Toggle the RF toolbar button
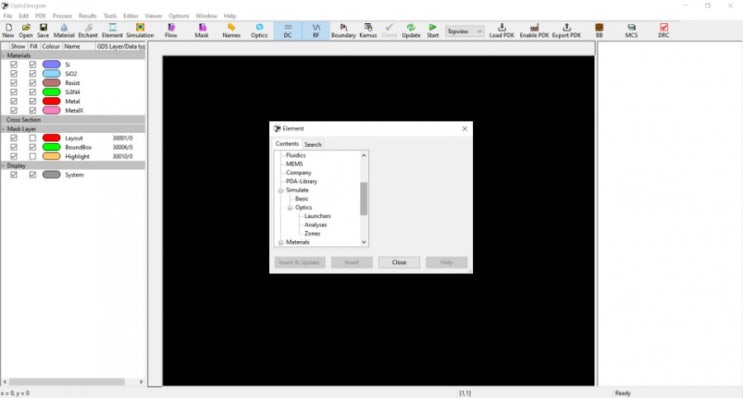 pos(316,30)
